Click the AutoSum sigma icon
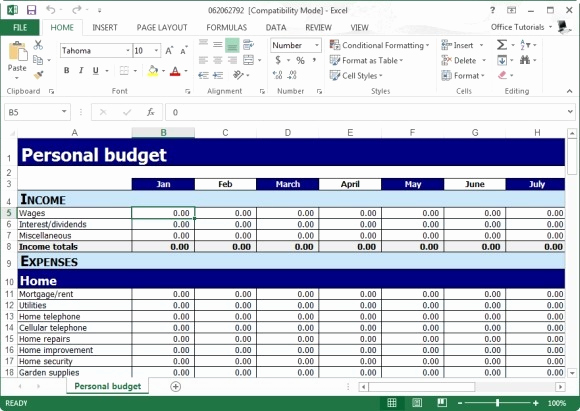 (x=502, y=45)
